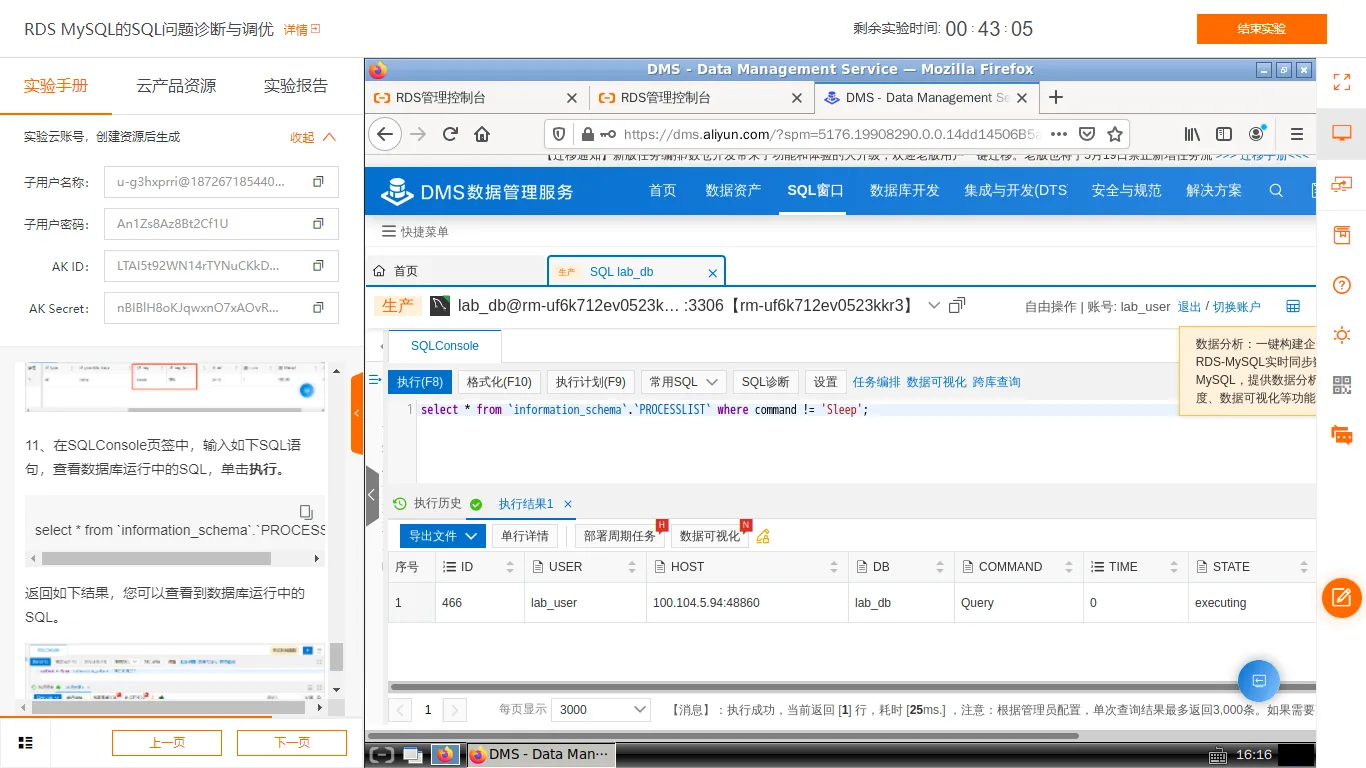Screen dimensions: 1366x768
Task: Run query with 执行(F8) button
Action: click(x=420, y=382)
